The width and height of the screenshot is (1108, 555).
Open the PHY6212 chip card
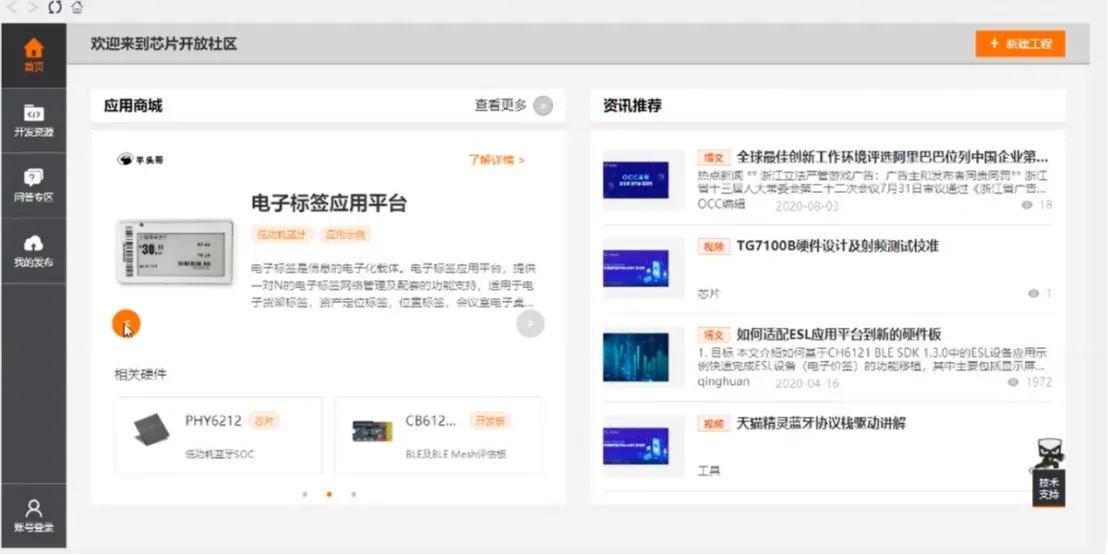[218, 436]
